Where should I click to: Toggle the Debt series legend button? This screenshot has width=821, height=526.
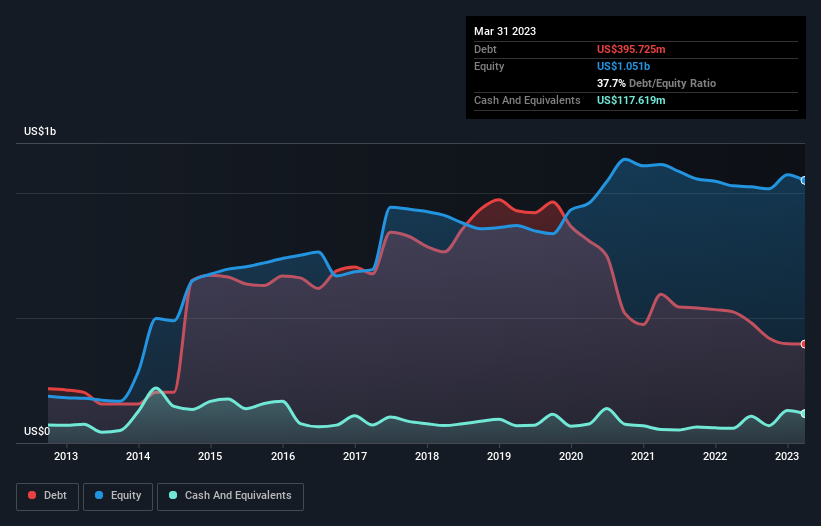pos(47,496)
